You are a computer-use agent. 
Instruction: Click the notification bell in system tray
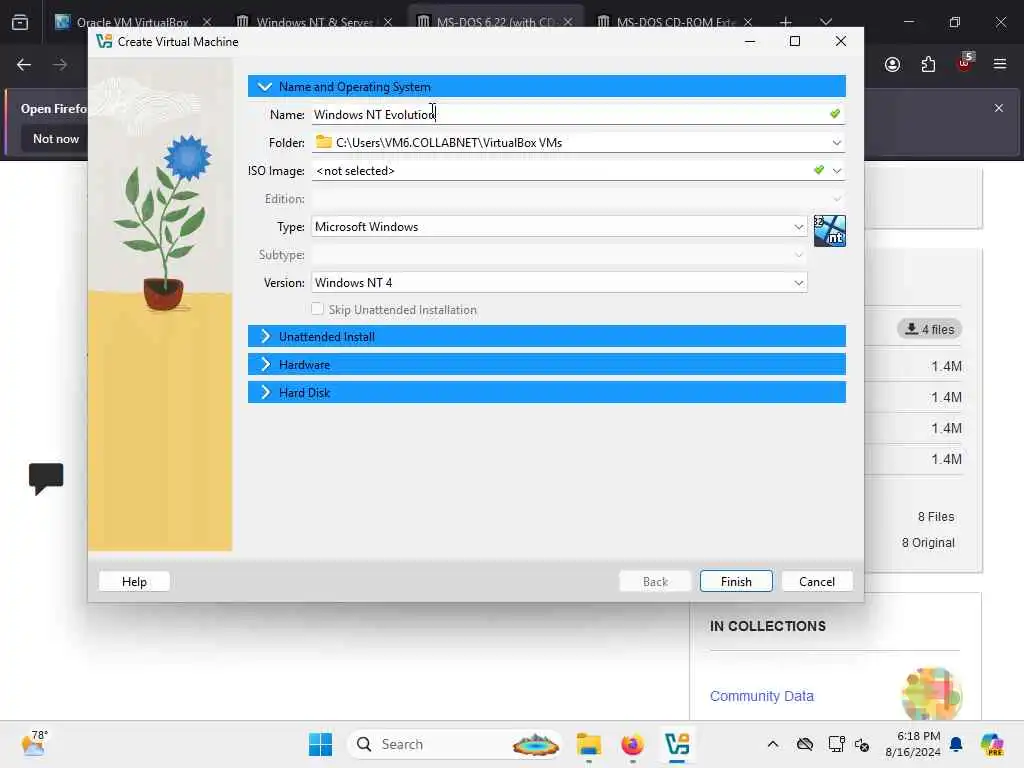[956, 744]
